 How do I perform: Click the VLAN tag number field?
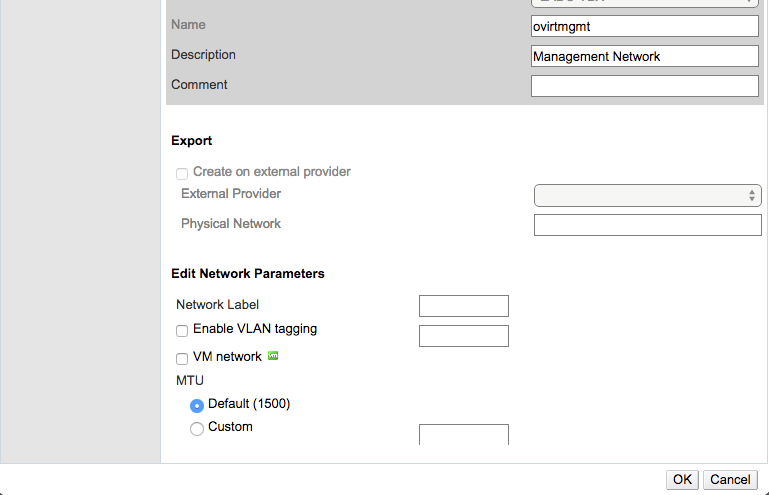pos(463,336)
